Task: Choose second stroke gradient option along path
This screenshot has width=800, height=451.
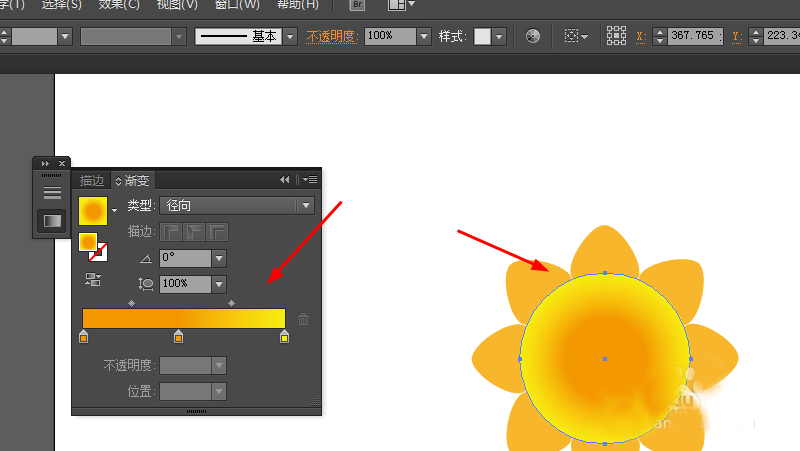Action: coord(194,232)
